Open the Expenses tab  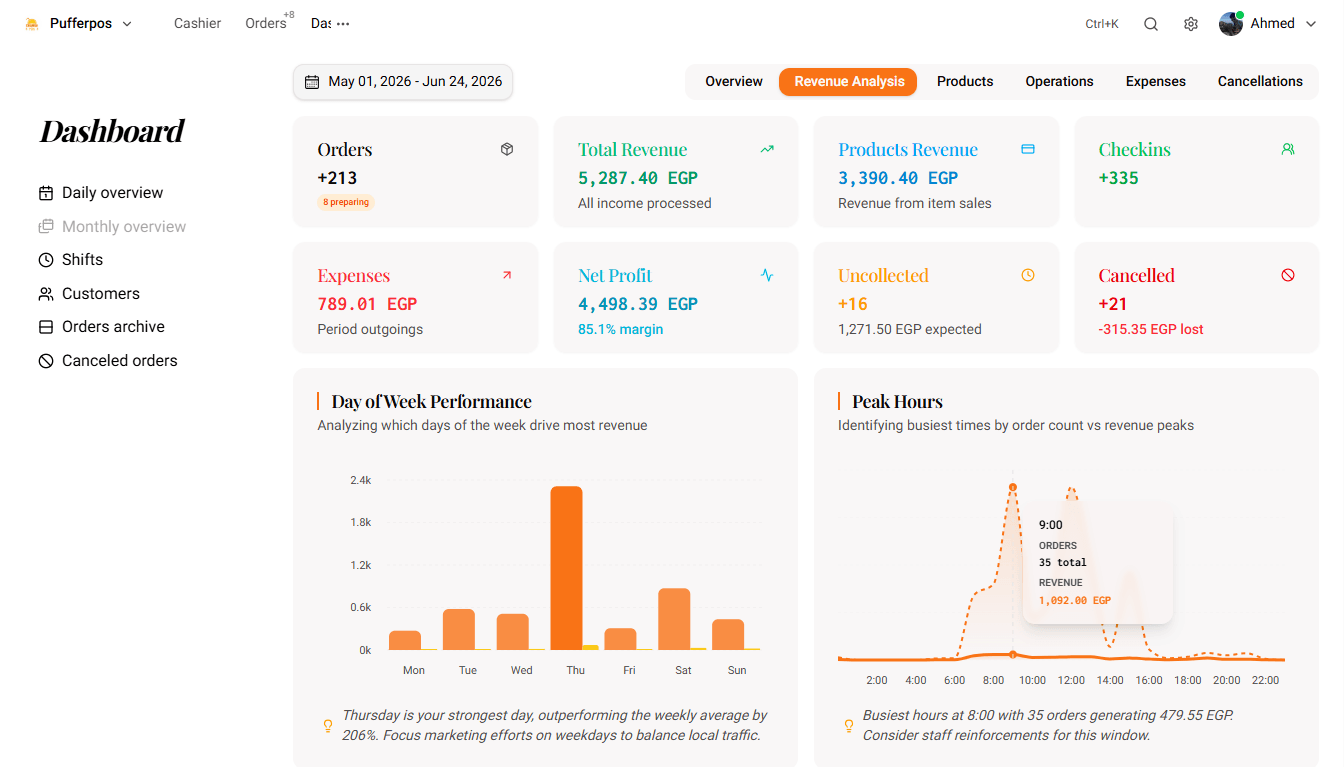coord(1156,82)
